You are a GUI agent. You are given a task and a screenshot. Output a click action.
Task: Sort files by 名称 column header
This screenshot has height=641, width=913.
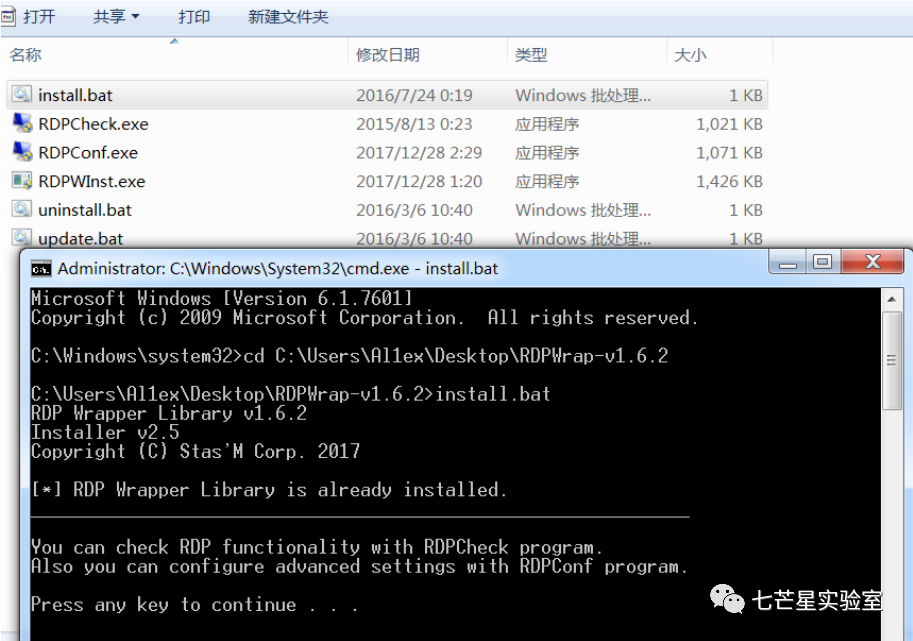26,55
